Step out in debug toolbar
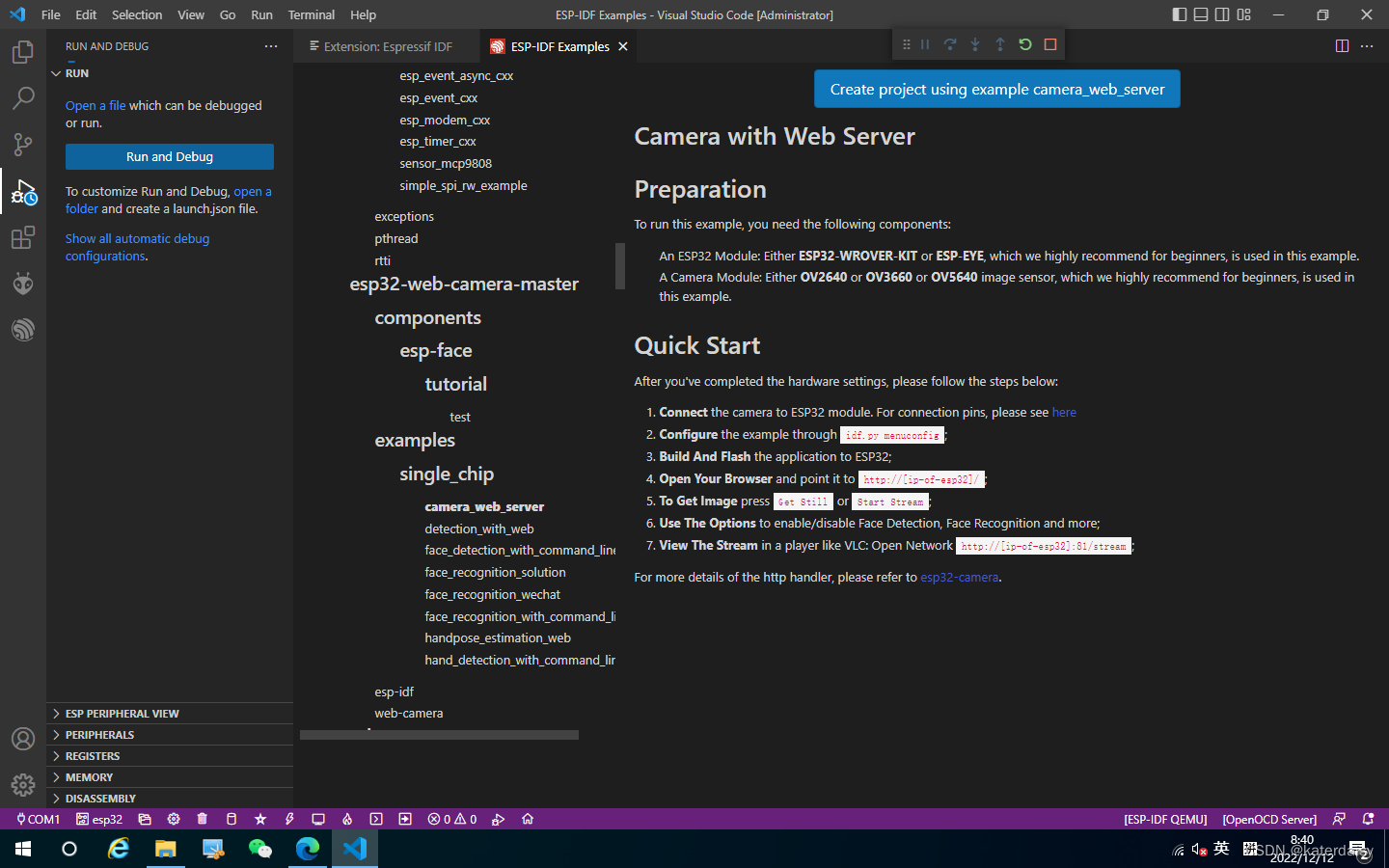This screenshot has height=868, width=1389. (x=1000, y=44)
